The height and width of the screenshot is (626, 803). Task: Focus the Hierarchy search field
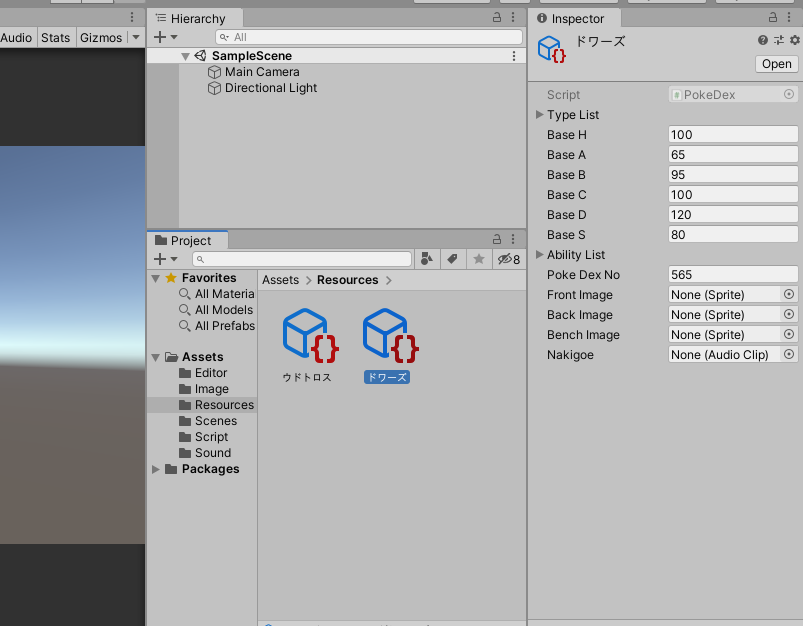click(x=369, y=37)
